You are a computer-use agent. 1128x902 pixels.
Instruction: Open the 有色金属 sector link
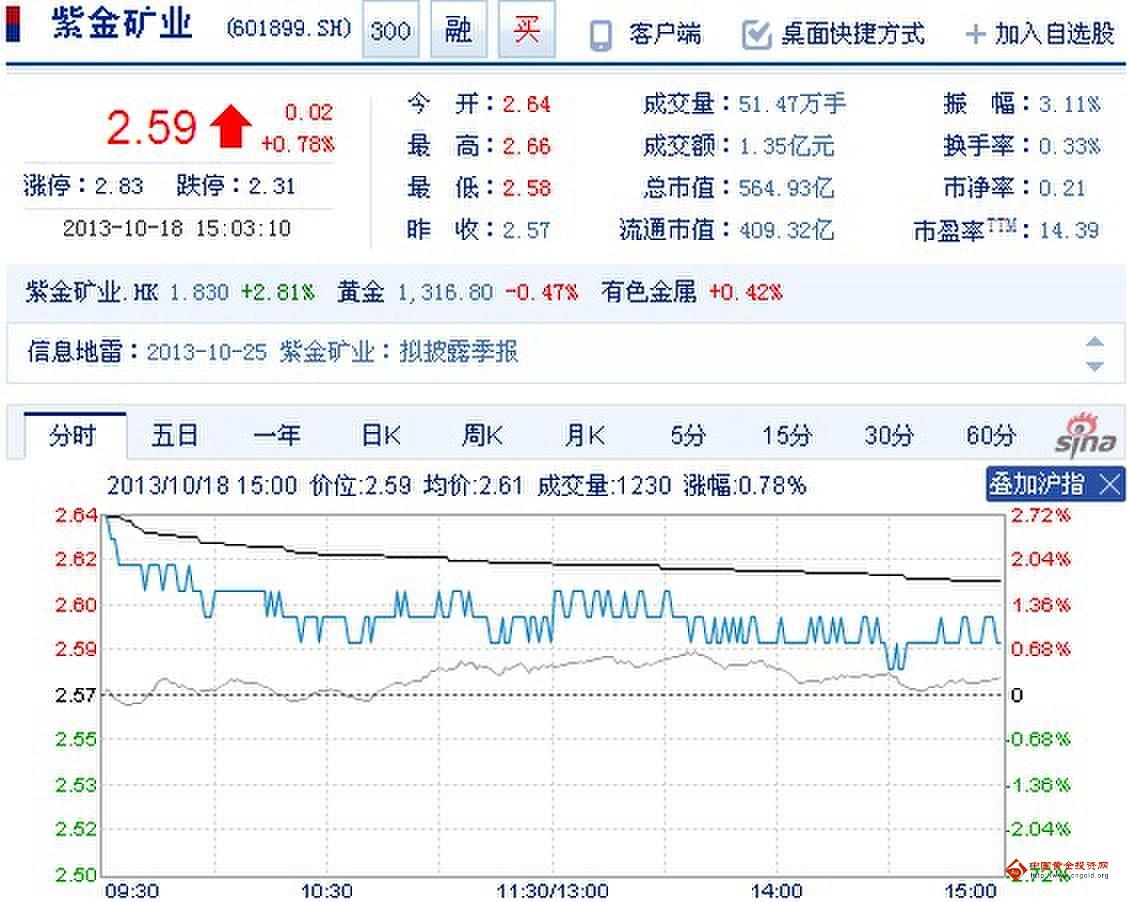point(649,292)
